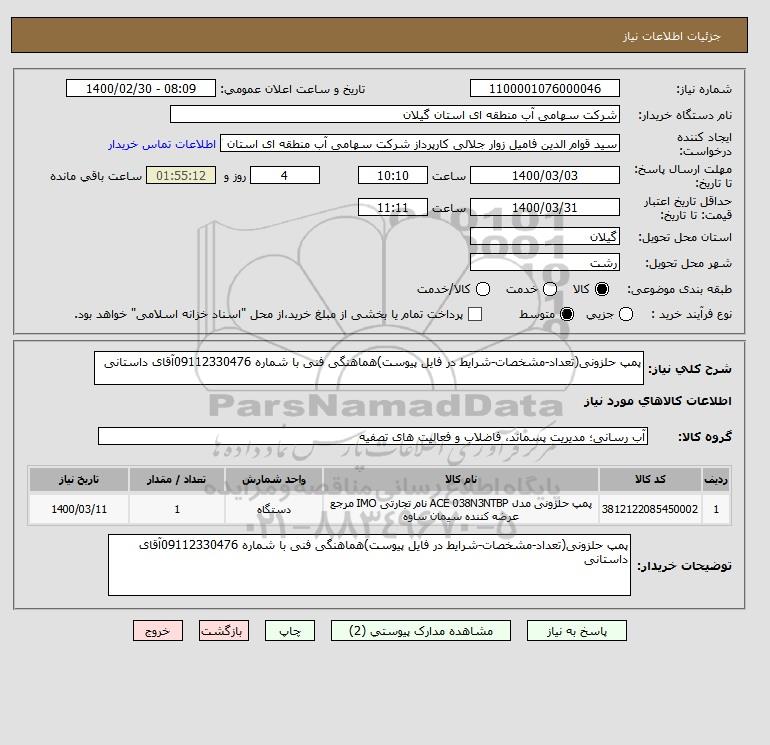Image resolution: width=770 pixels, height=745 pixels.
Task: Select the جزیی purchase type radio
Action: (x=626, y=314)
